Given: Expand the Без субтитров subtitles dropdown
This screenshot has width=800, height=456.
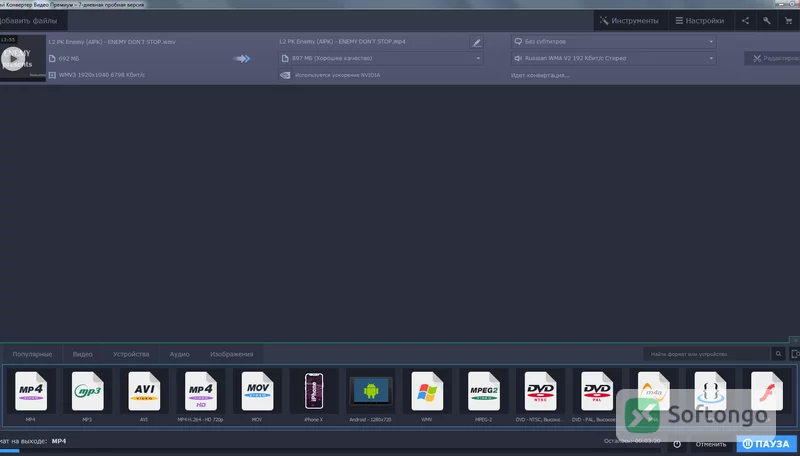Looking at the screenshot, I should [x=613, y=41].
